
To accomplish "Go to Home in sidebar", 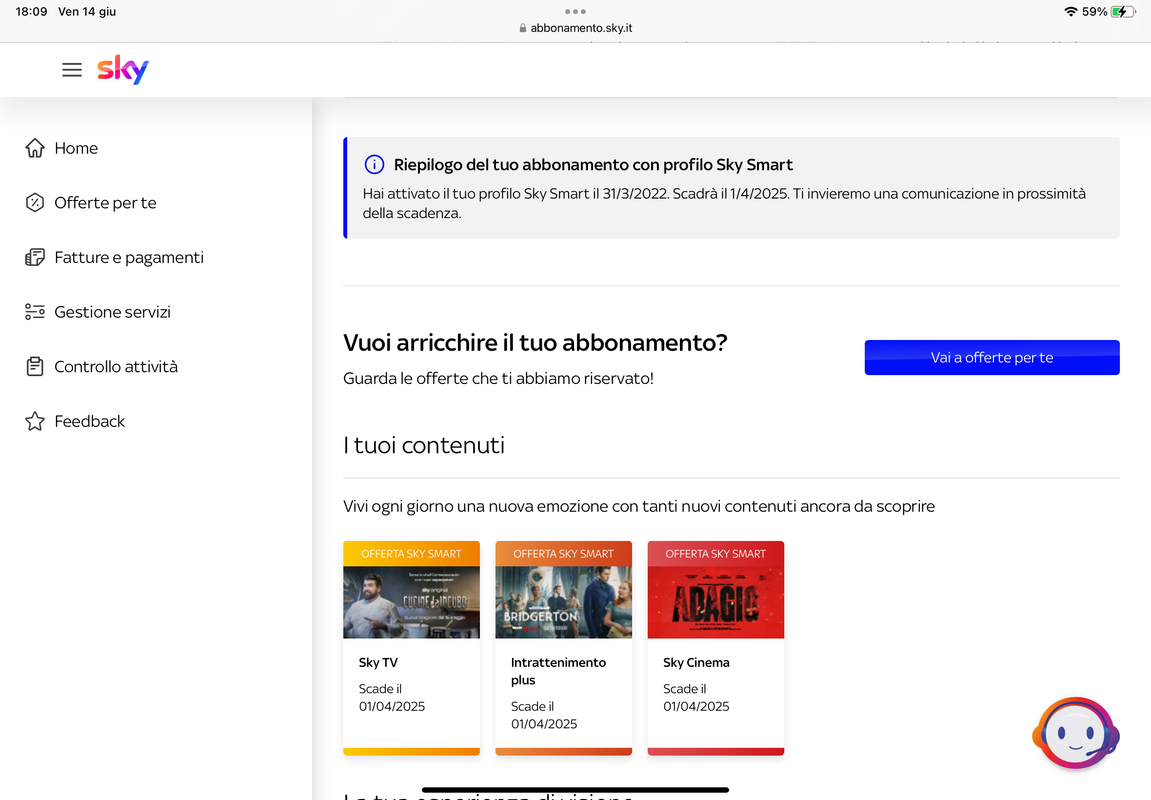I will (76, 148).
